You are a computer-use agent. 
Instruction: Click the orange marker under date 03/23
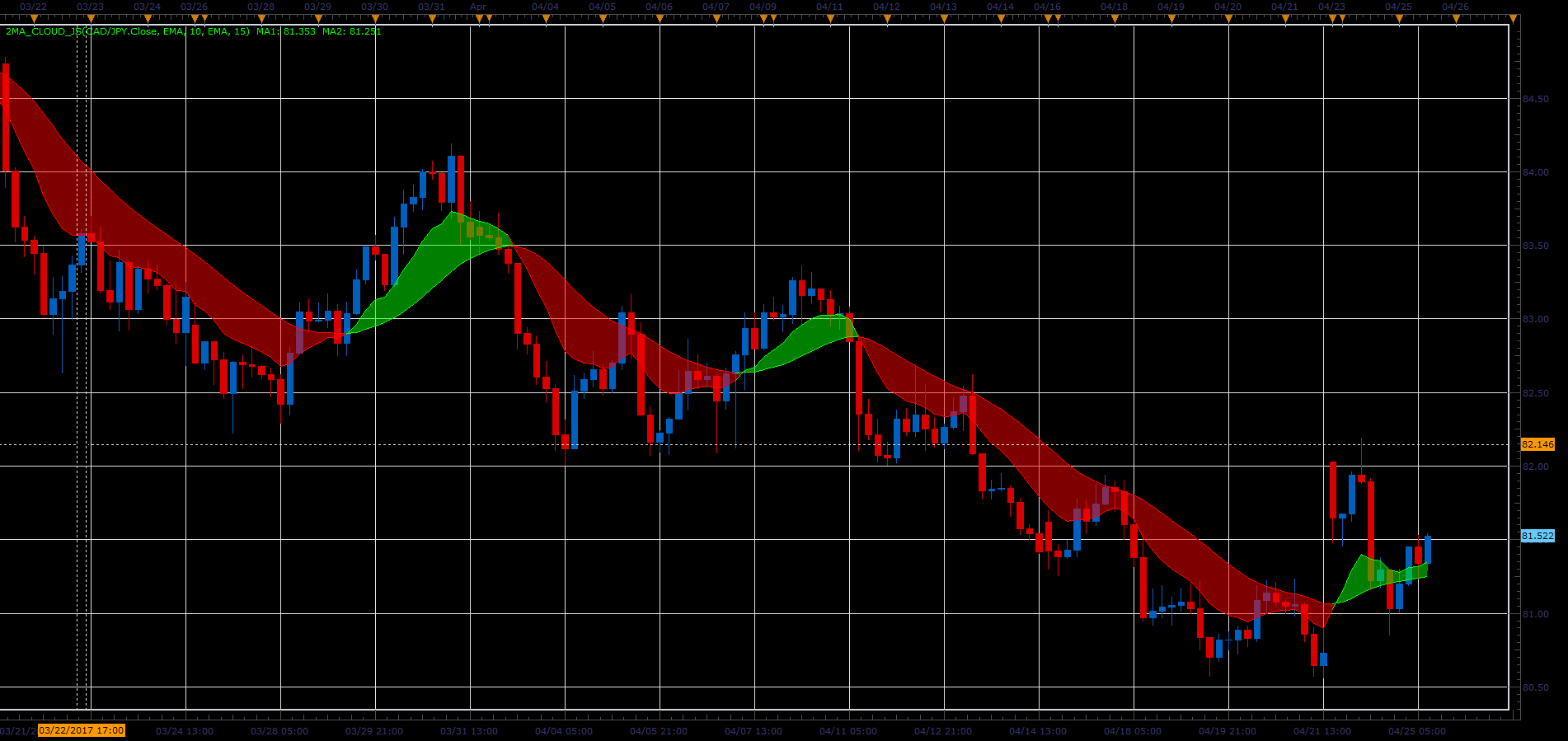[x=90, y=18]
